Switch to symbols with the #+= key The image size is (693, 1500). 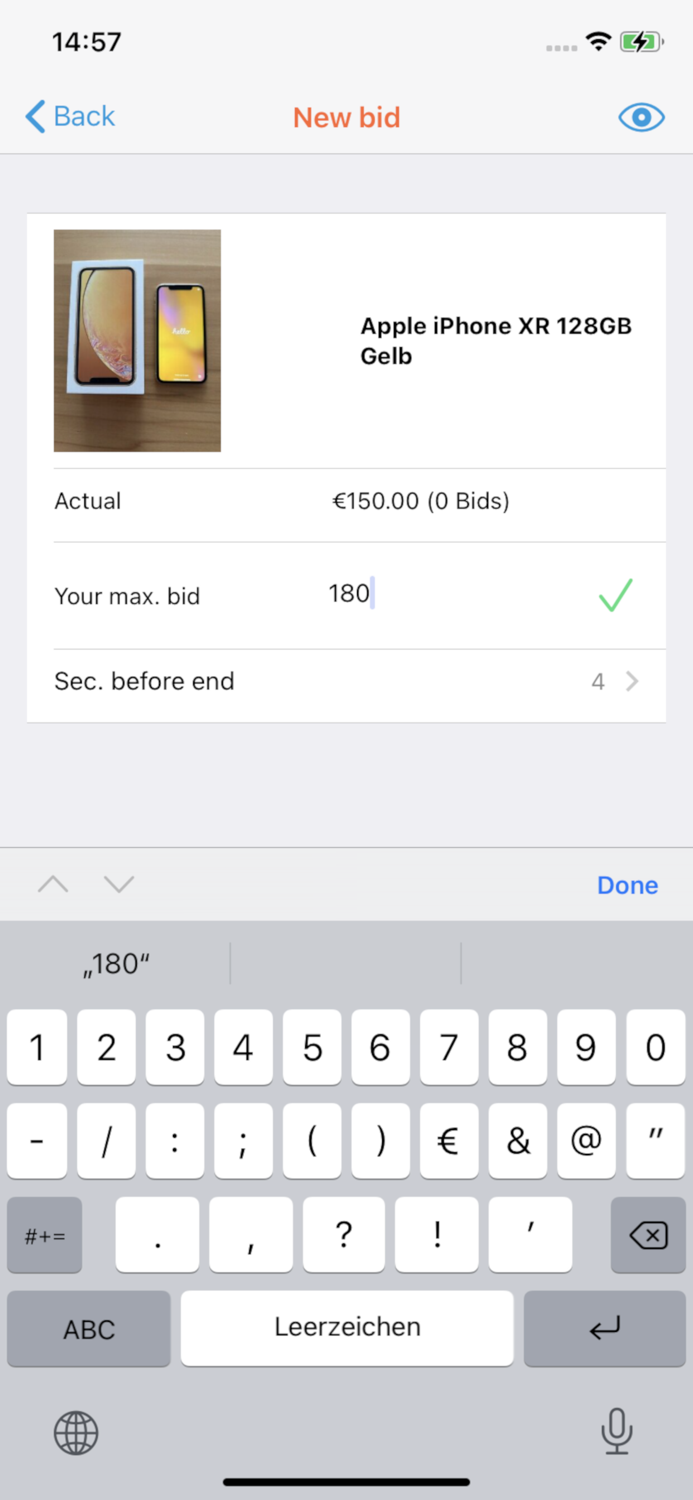click(x=44, y=1235)
